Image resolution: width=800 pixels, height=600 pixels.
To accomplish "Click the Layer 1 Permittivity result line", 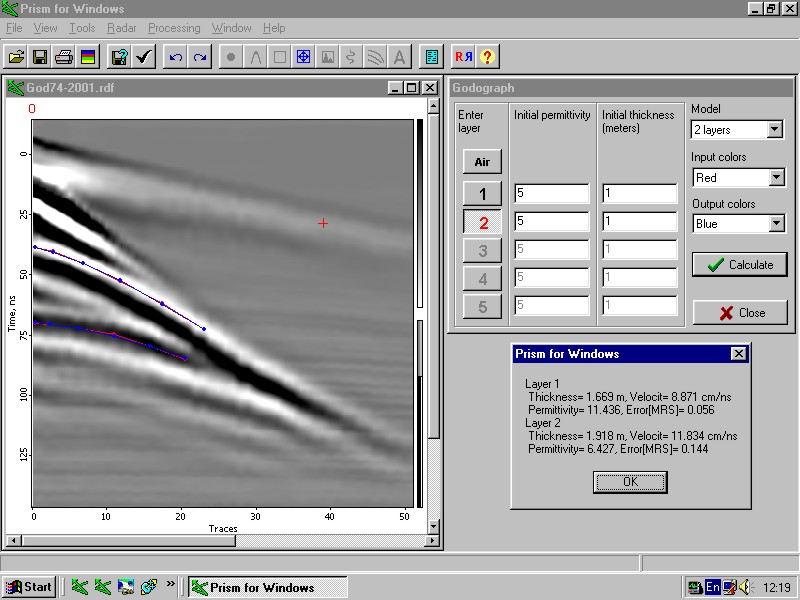I will point(621,410).
